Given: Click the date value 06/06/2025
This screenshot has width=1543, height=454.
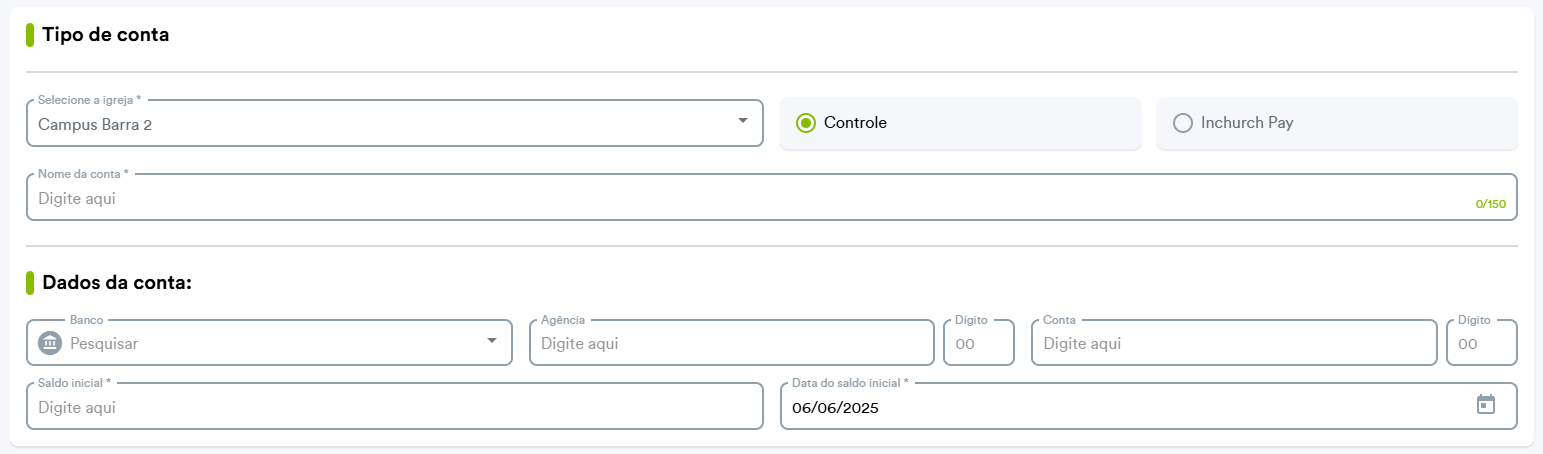Looking at the screenshot, I should [x=835, y=408].
